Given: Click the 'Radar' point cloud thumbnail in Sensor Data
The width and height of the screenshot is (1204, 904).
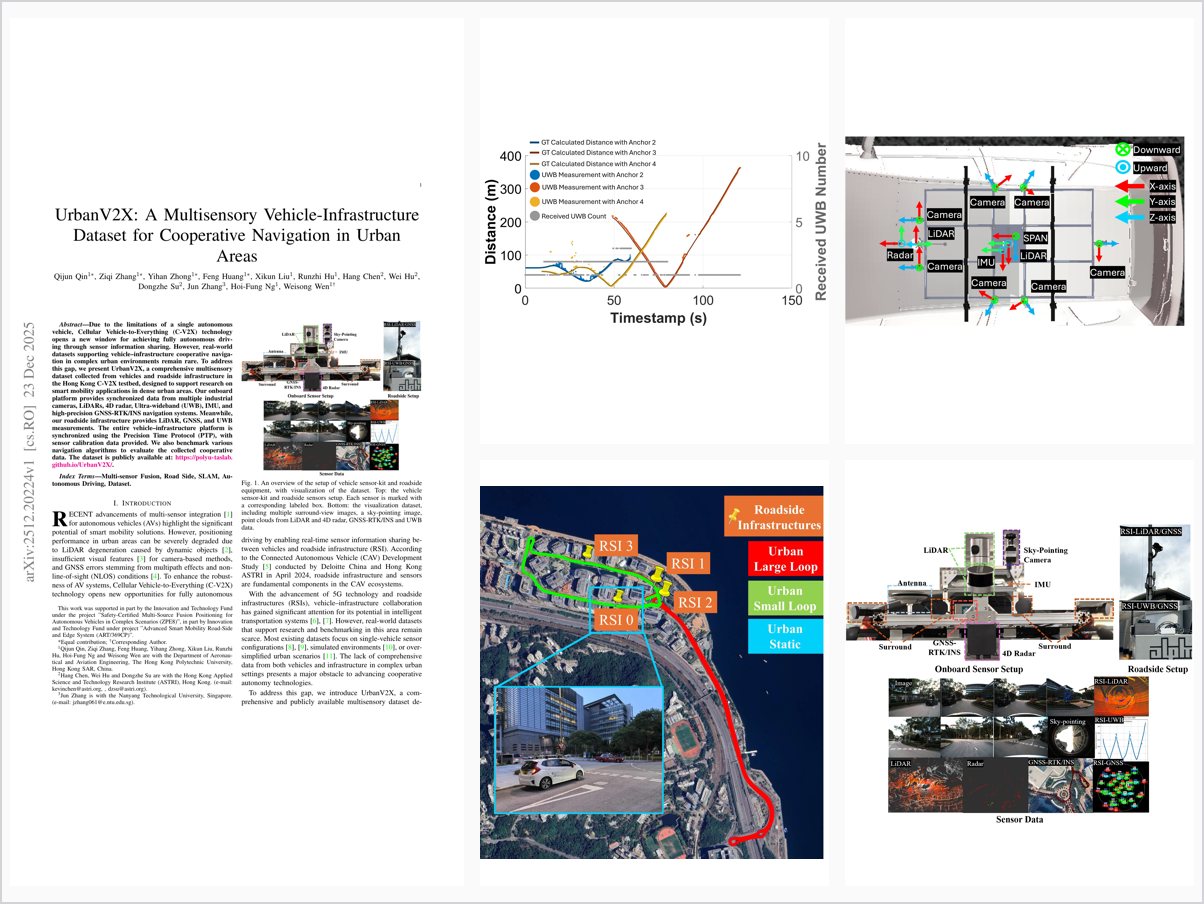Looking at the screenshot, I should click(x=996, y=785).
